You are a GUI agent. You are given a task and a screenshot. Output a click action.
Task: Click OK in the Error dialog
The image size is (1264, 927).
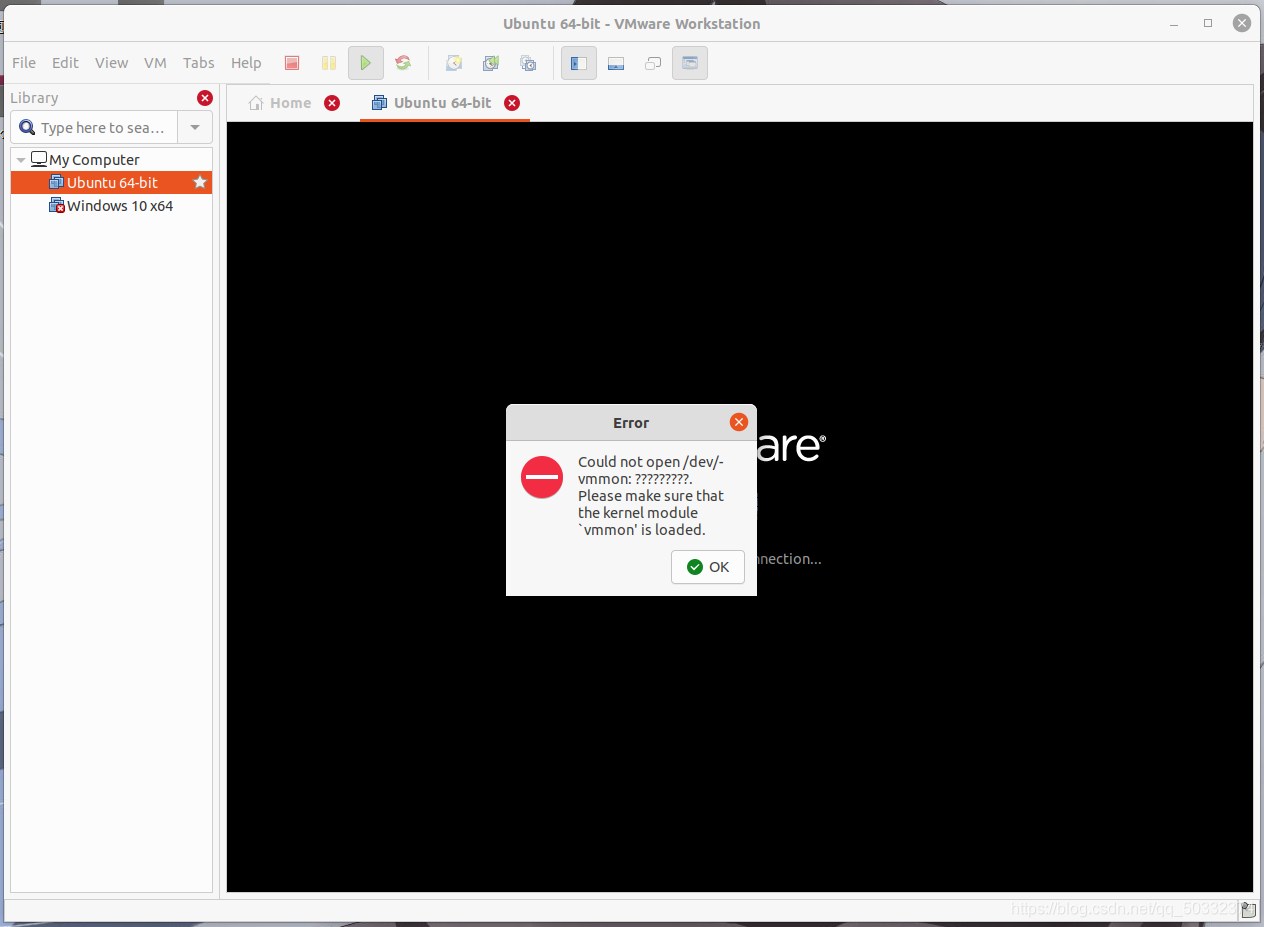(708, 567)
